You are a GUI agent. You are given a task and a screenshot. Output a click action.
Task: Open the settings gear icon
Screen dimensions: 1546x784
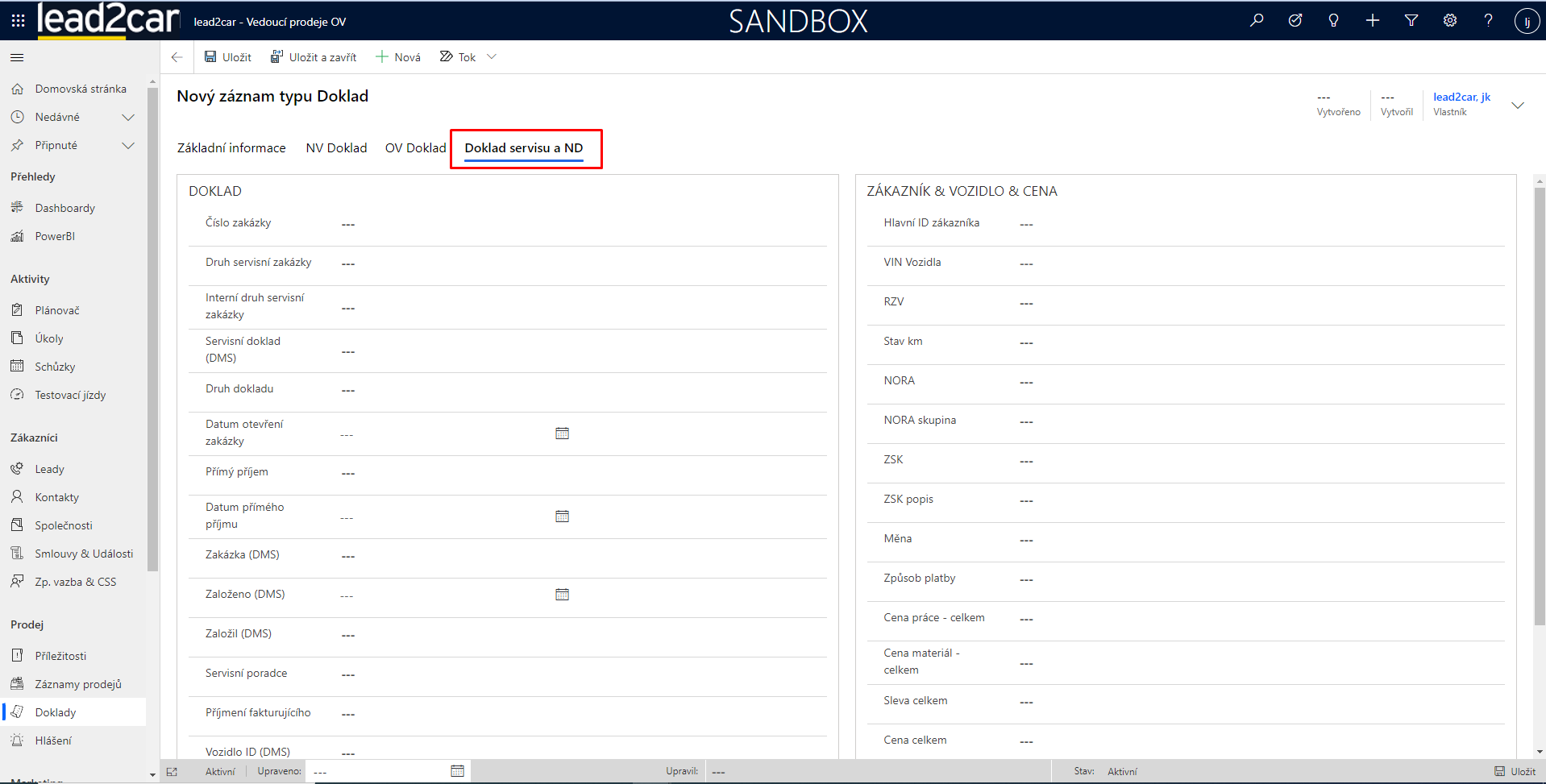tap(1450, 21)
